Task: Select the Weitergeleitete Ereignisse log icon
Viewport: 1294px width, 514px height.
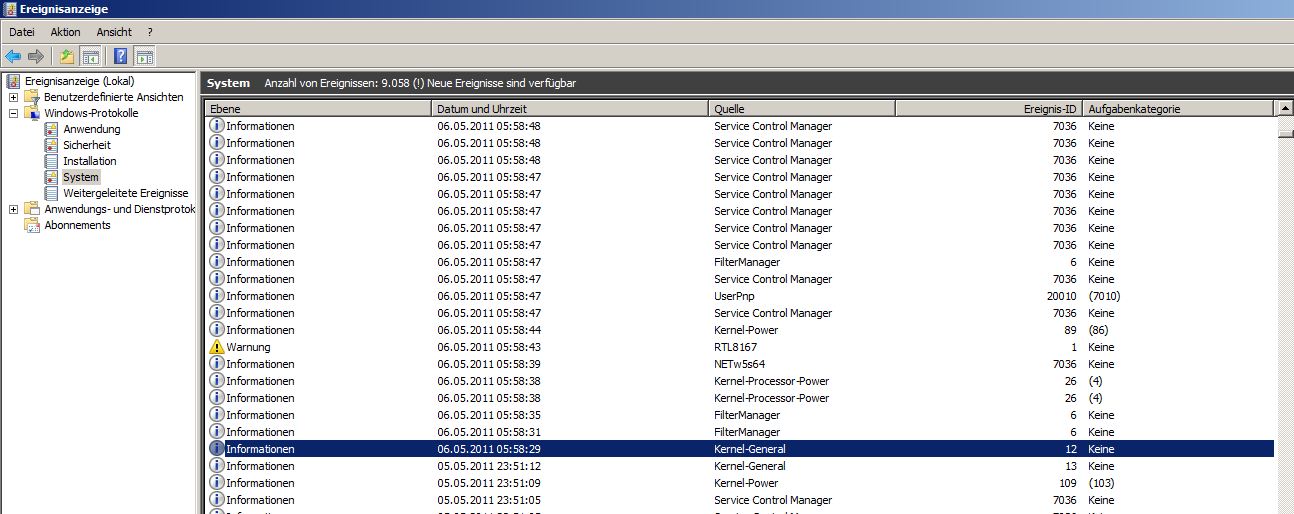Action: click(x=52, y=193)
